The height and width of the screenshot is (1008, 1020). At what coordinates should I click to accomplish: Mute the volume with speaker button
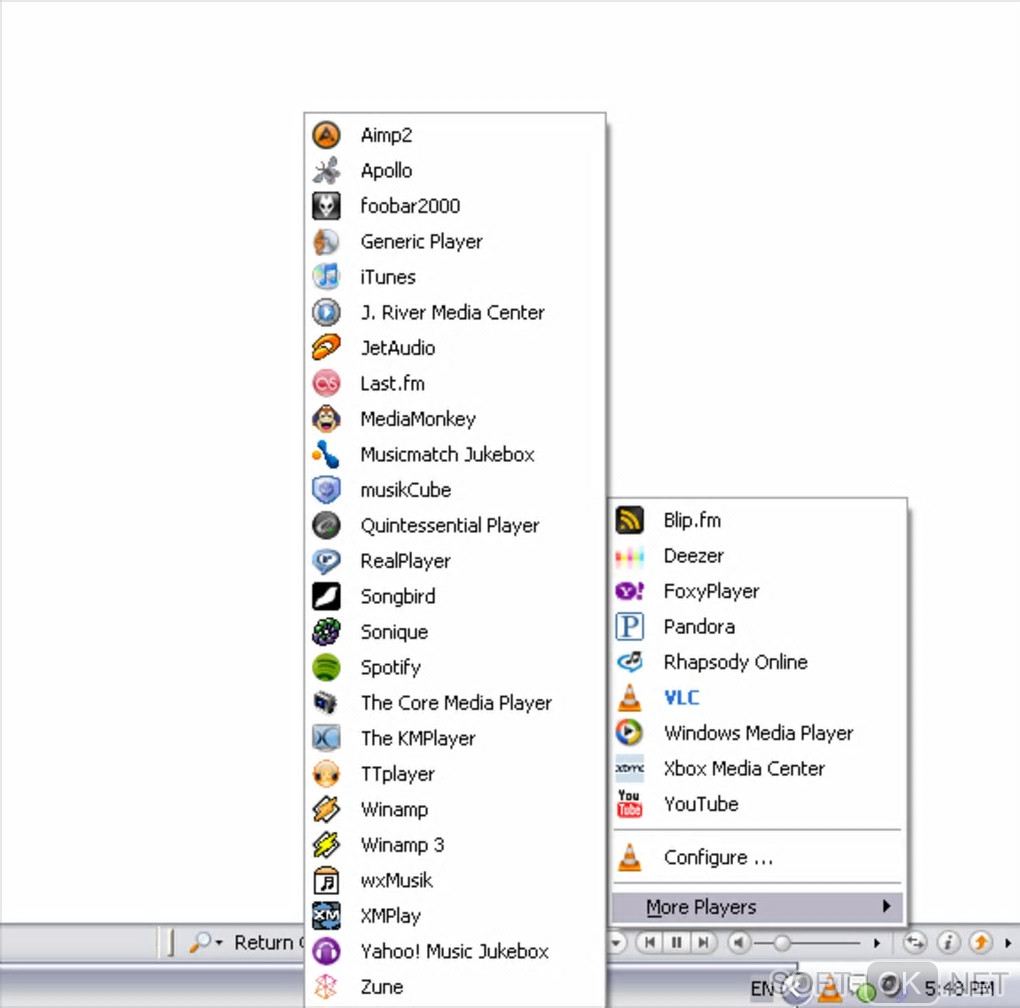(x=738, y=942)
